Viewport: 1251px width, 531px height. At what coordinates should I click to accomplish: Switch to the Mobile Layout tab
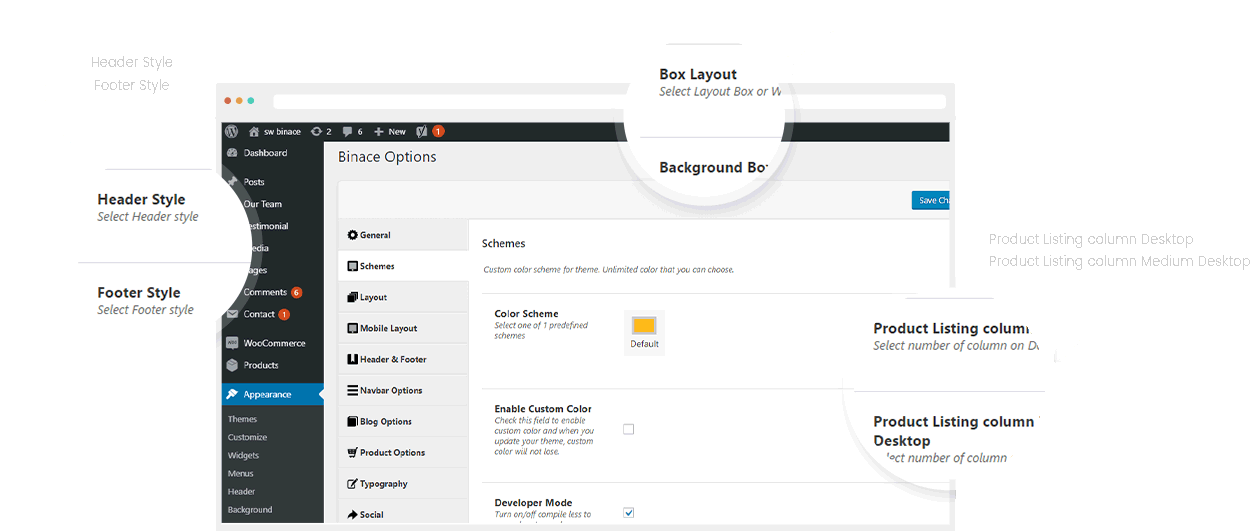(403, 328)
